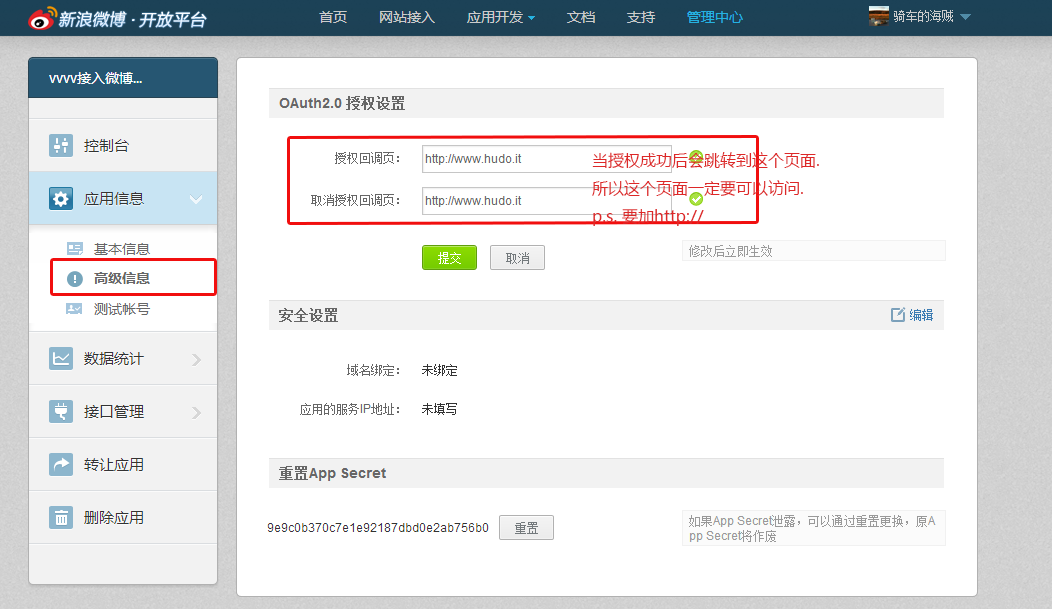Click the 重置 App Secret button
This screenshot has height=609, width=1052.
(x=527, y=528)
